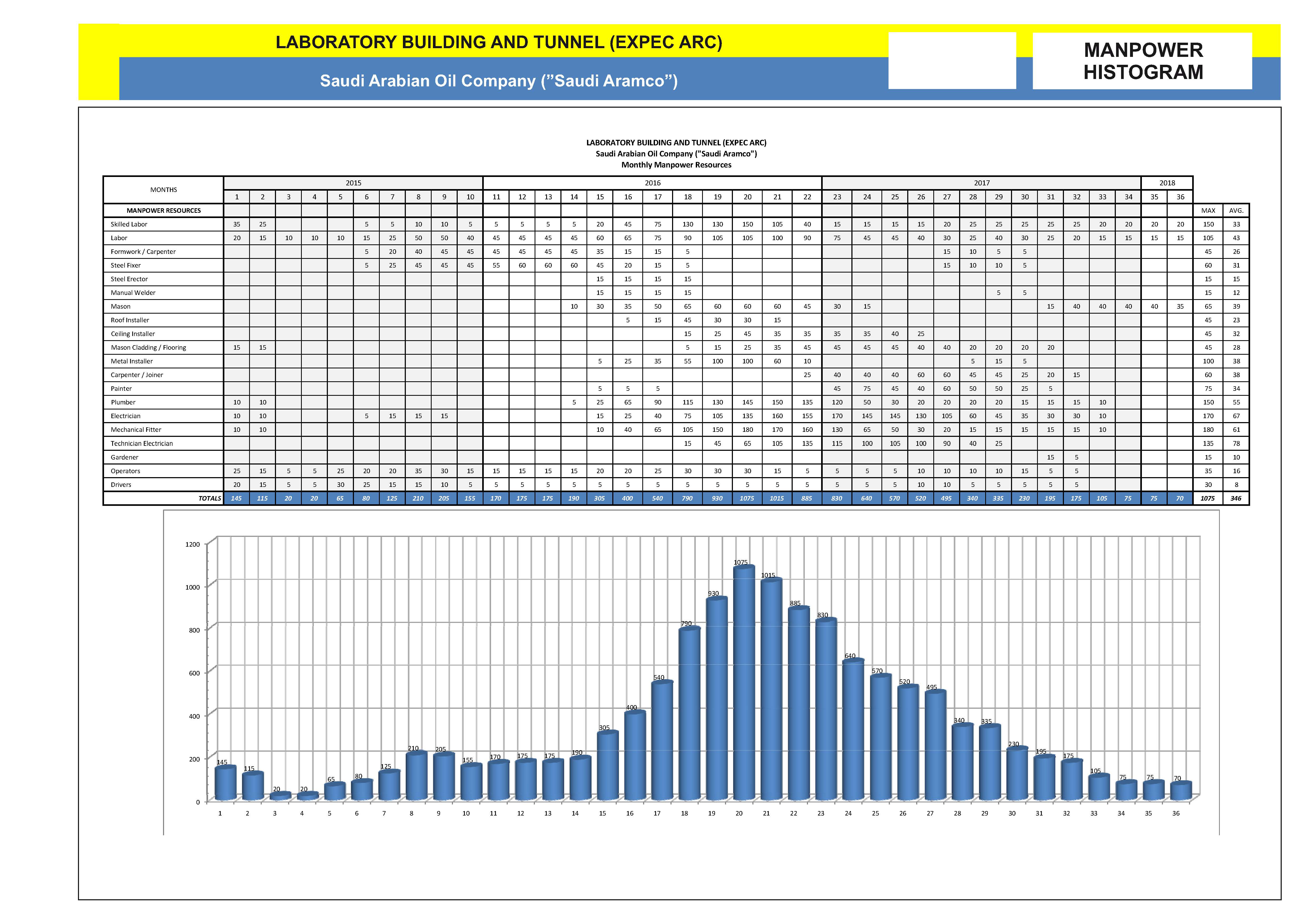Select the Gardener row label

[x=124, y=457]
